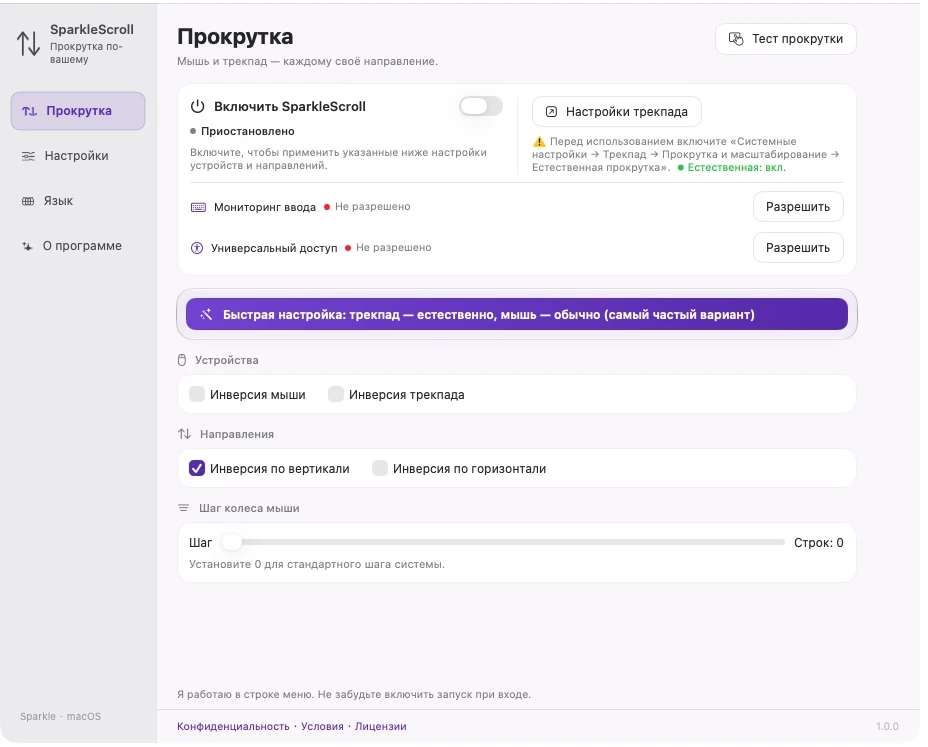Click the Приостановлено status text
This screenshot has height=747, width=928.
[247, 131]
